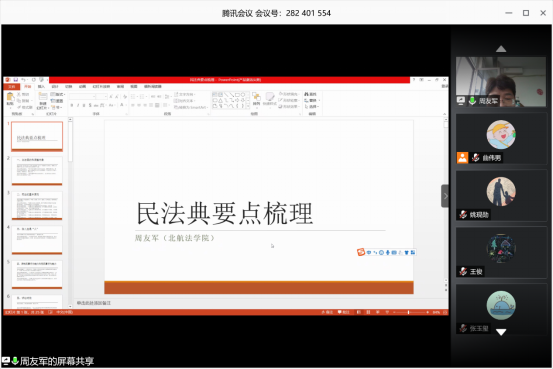Image resolution: width=553 pixels, height=369 pixels.
Task: Collapse participant sidebar with the chevron handle
Action: click(x=445, y=196)
